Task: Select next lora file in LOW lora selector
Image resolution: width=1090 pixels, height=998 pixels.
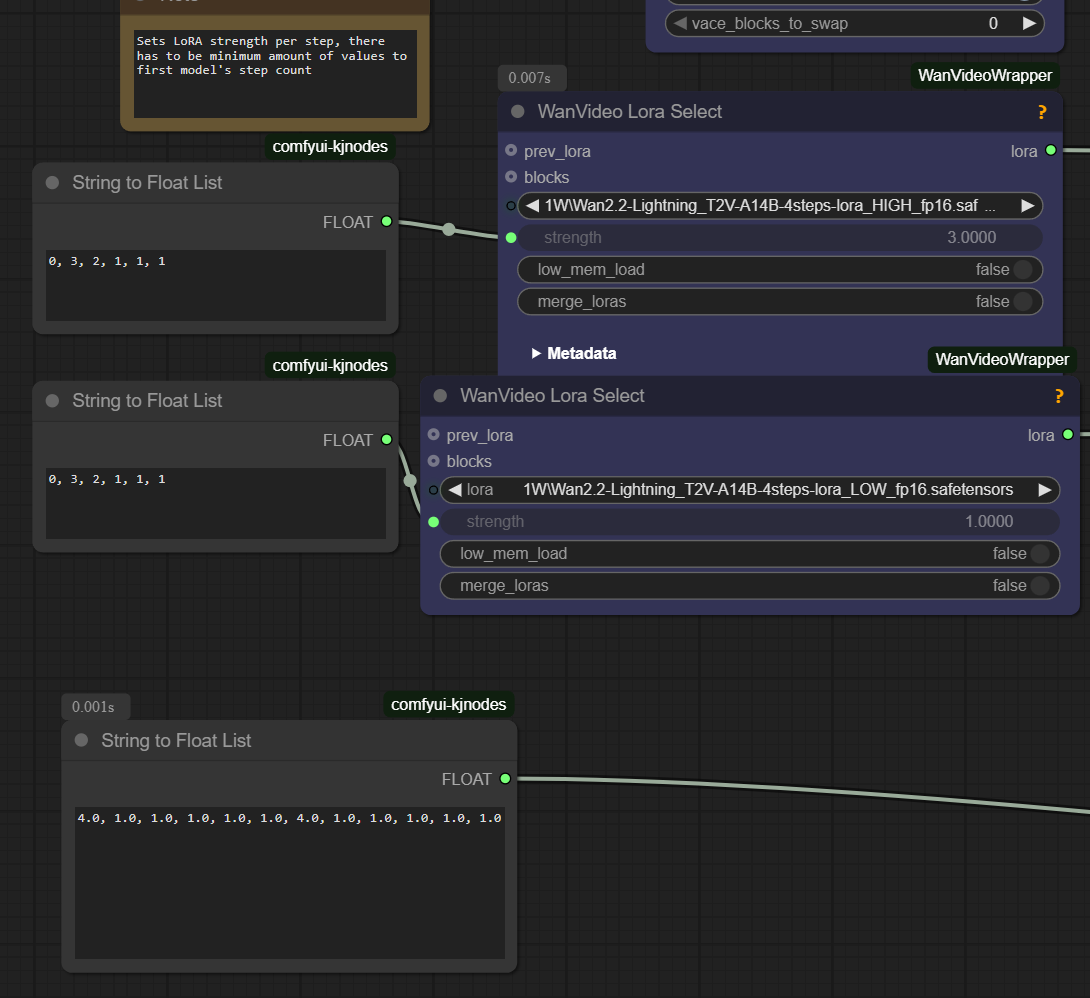Action: click(1045, 490)
